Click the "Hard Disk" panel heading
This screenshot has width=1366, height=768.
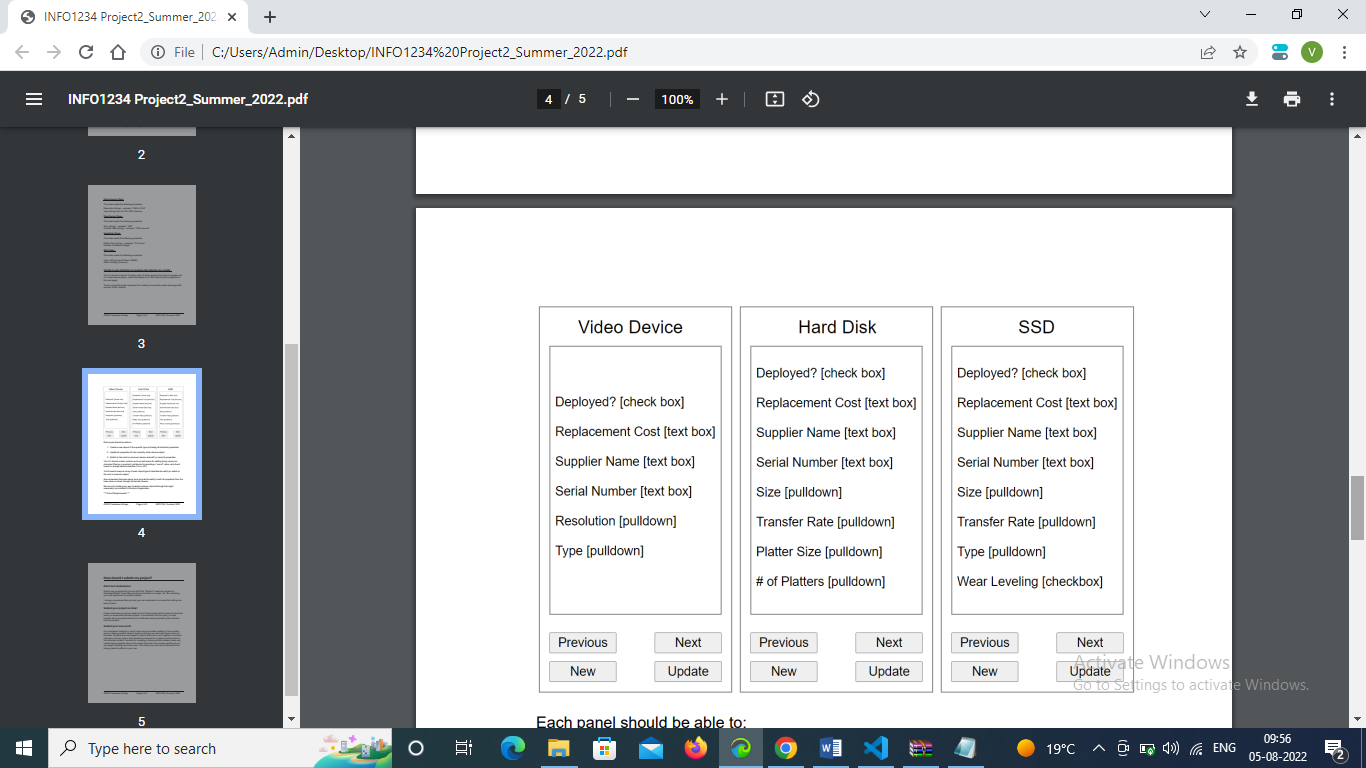click(x=837, y=327)
